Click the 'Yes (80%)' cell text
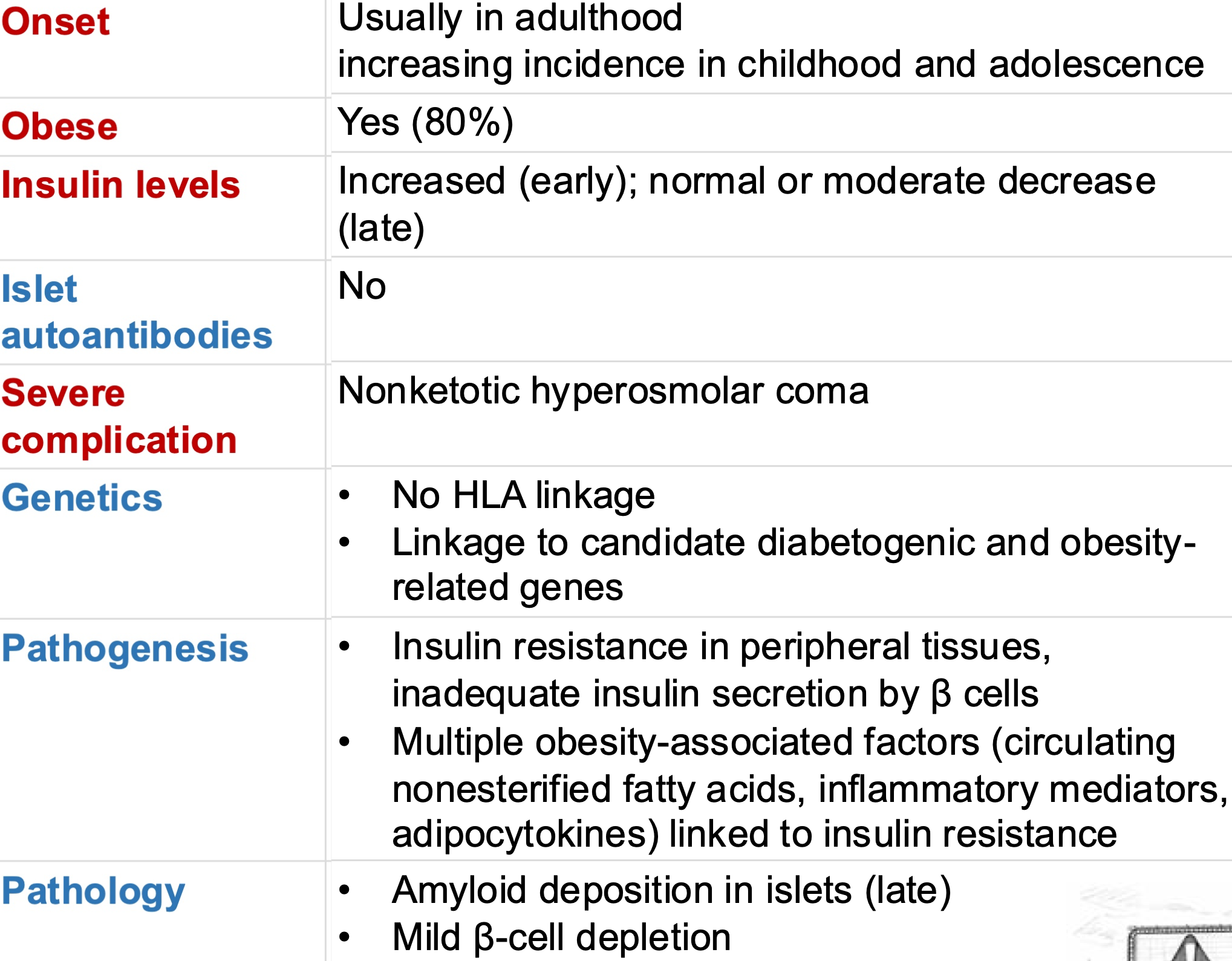Viewport: 1232px width, 961px height. 426,122
